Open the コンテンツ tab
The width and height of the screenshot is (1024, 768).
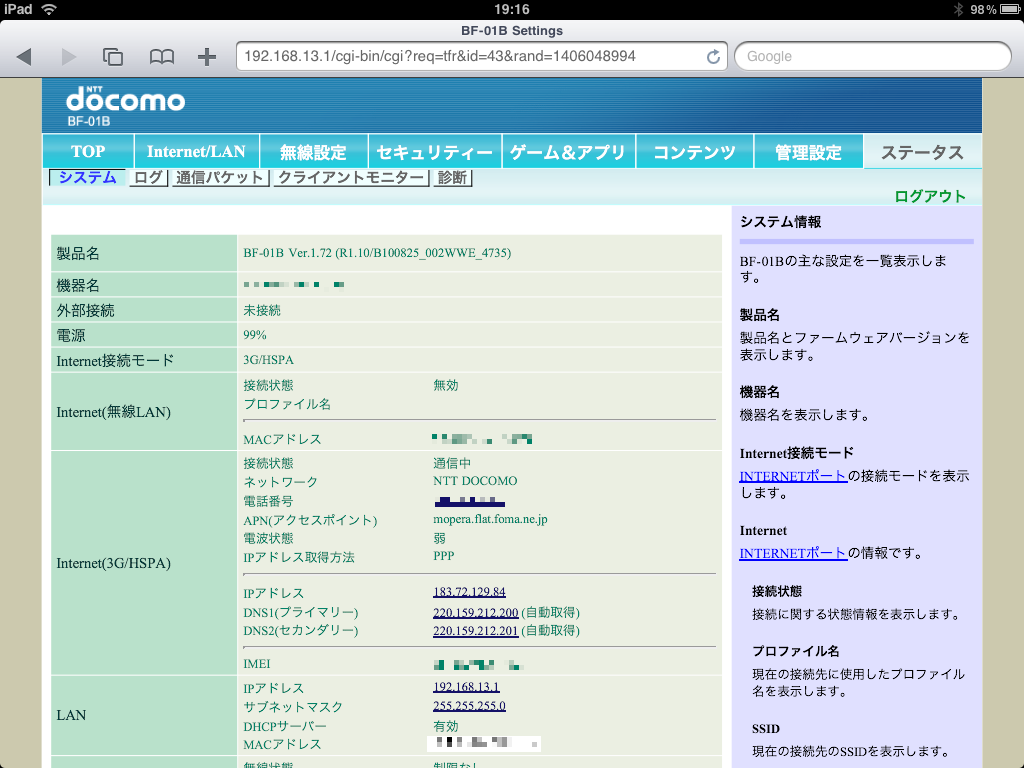tap(694, 152)
